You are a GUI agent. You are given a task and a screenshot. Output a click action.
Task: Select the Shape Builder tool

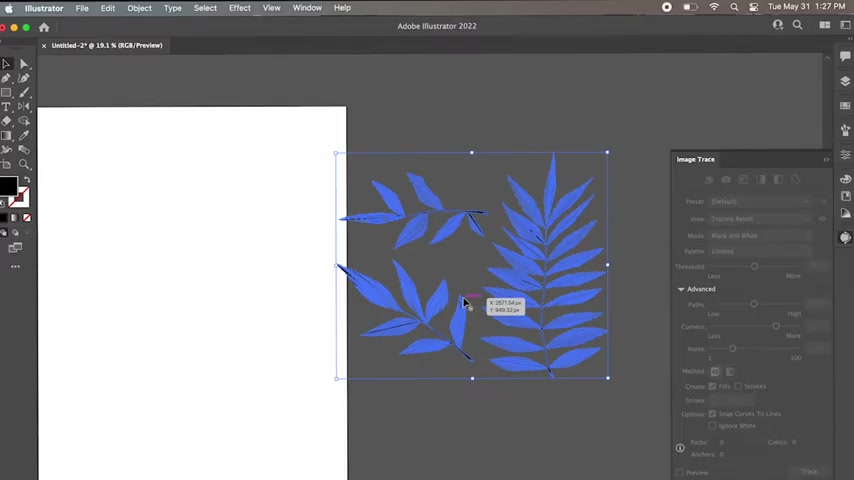click(24, 121)
